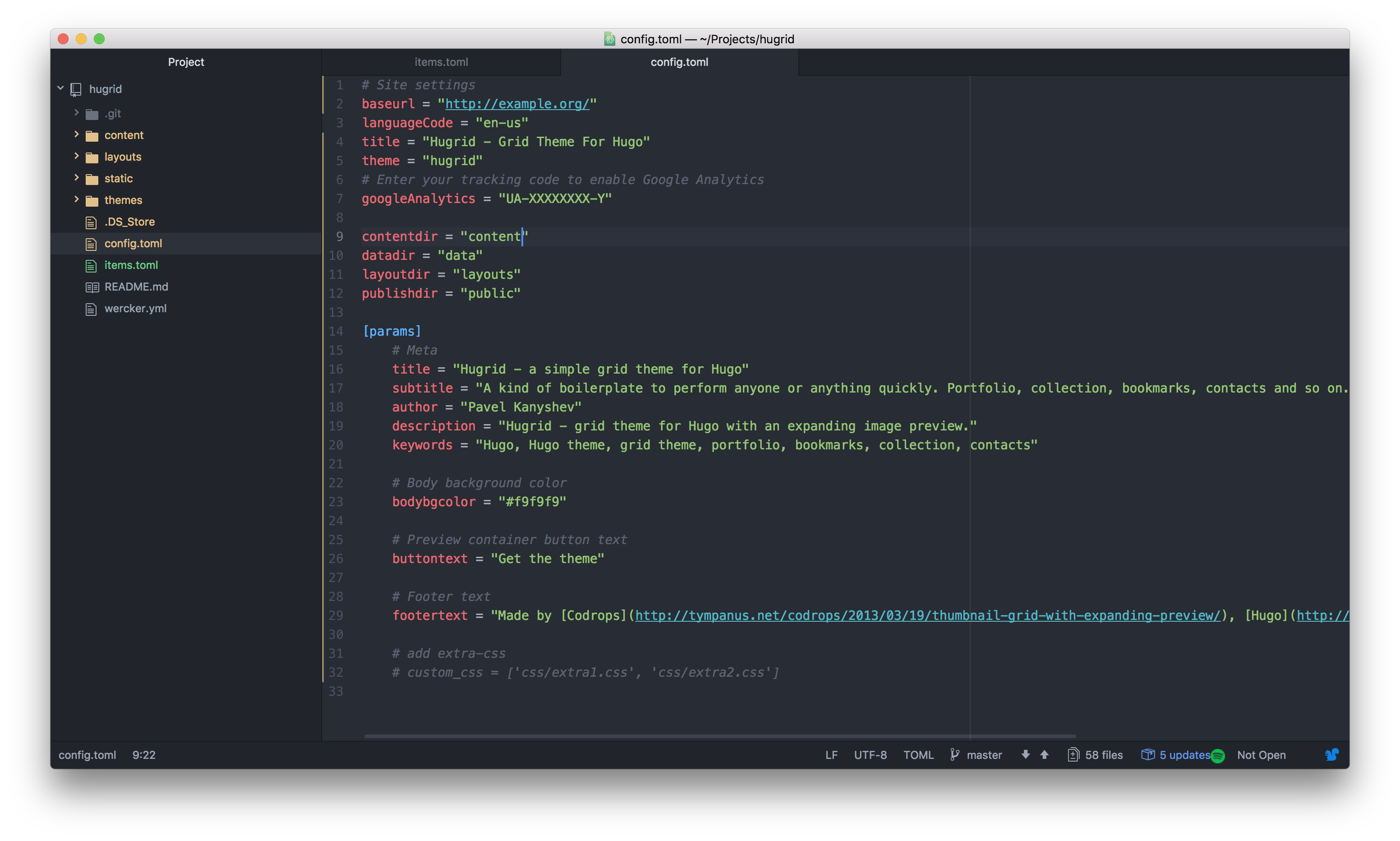Viewport: 1400px width, 841px height.
Task: Expand the .git folder chevron
Action: coord(77,113)
